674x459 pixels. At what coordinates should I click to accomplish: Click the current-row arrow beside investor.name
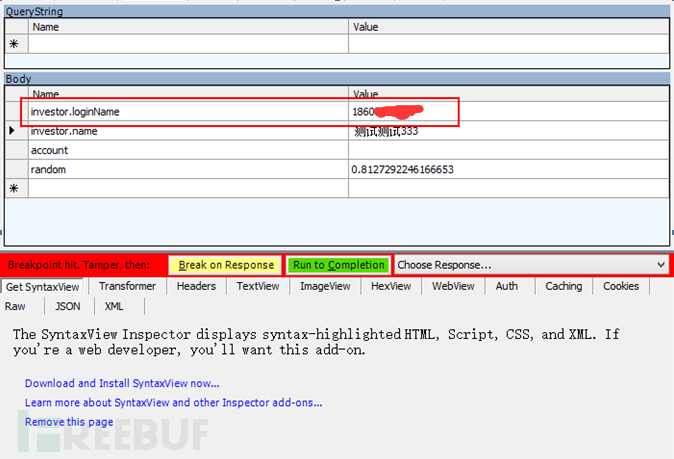[12, 131]
